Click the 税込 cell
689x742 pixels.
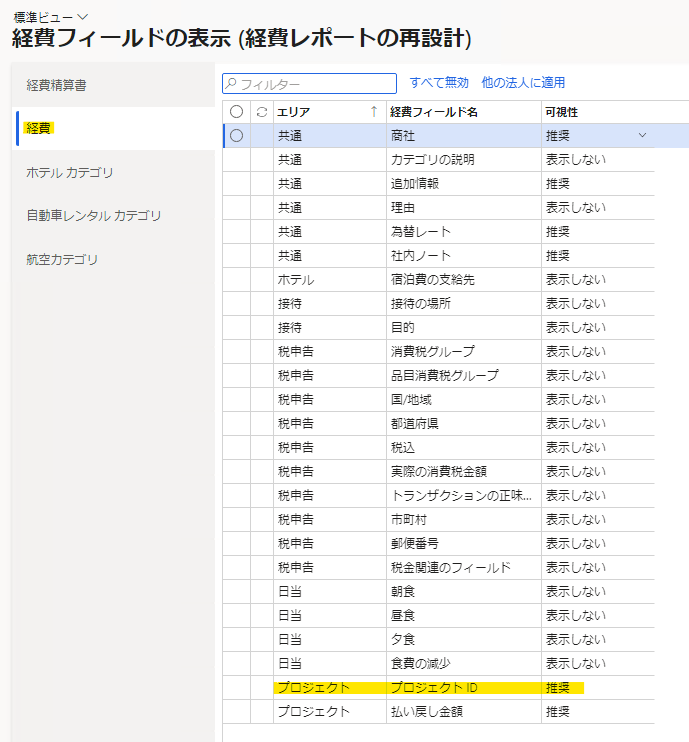pos(464,448)
